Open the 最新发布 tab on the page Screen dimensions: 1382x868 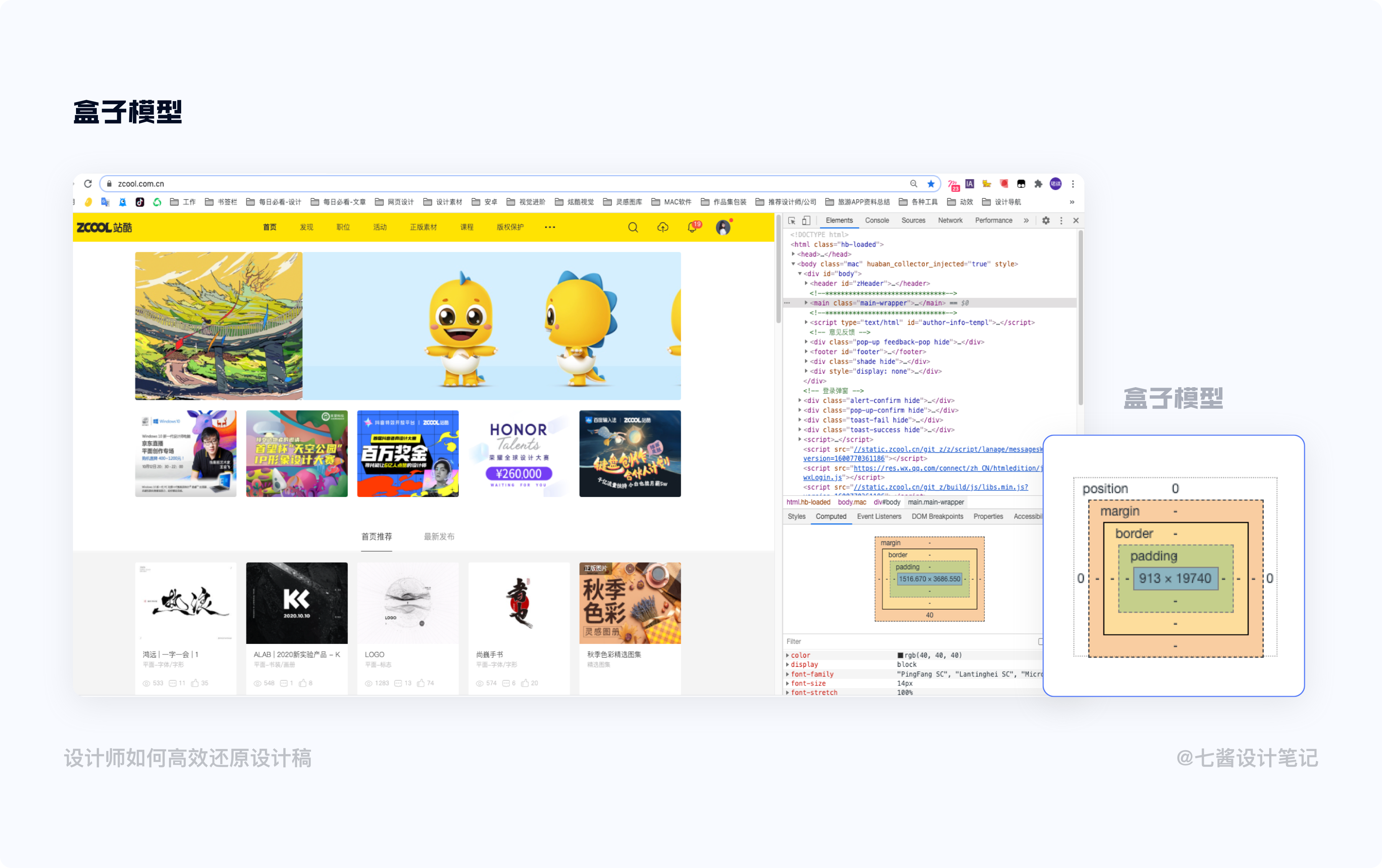(x=438, y=537)
